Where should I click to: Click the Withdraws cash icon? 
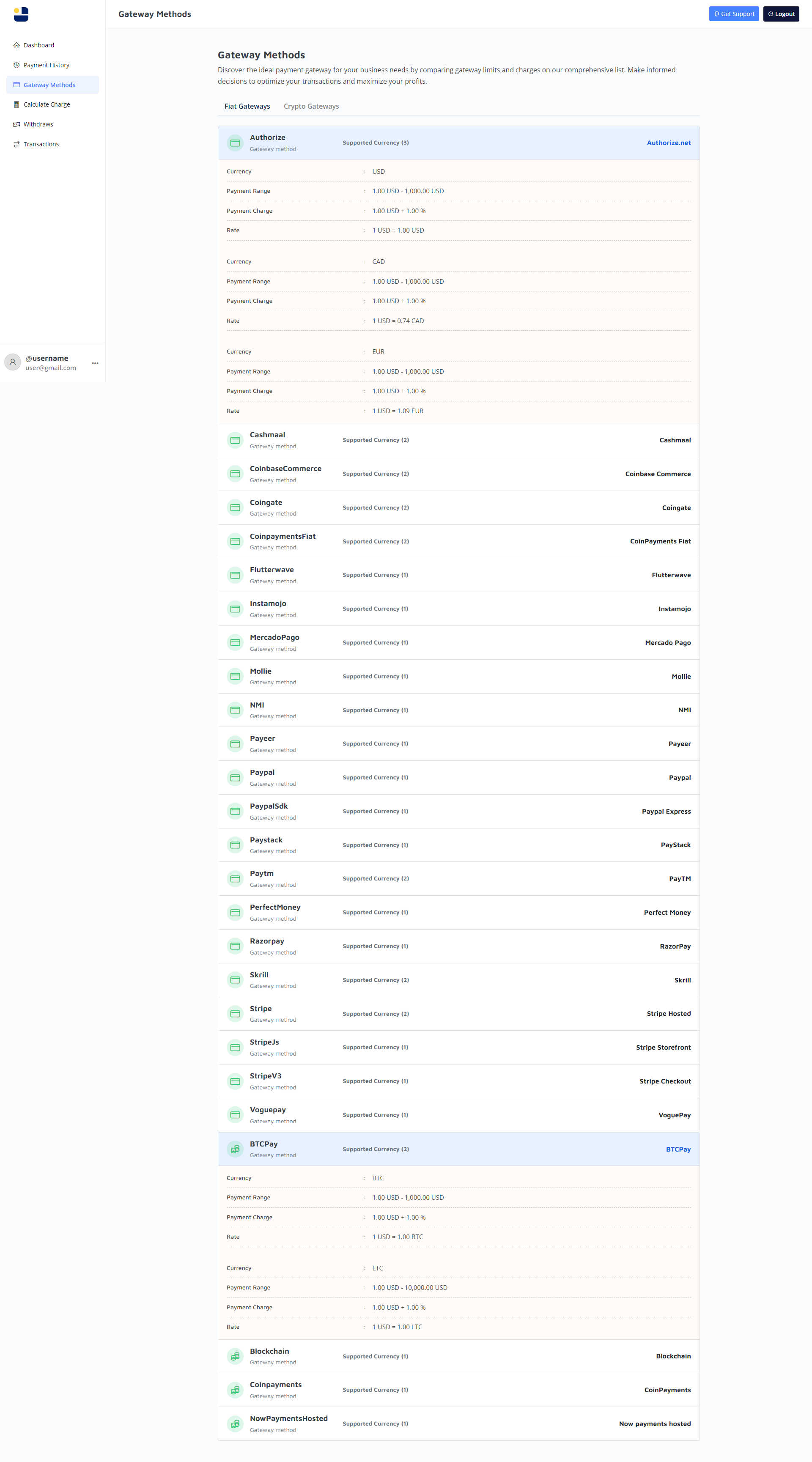point(16,124)
